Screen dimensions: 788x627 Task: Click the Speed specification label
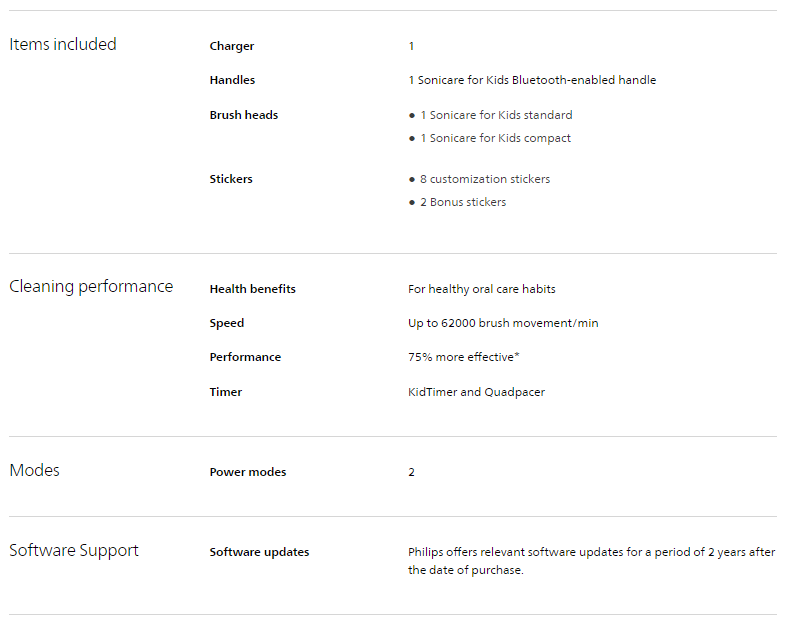(x=227, y=323)
